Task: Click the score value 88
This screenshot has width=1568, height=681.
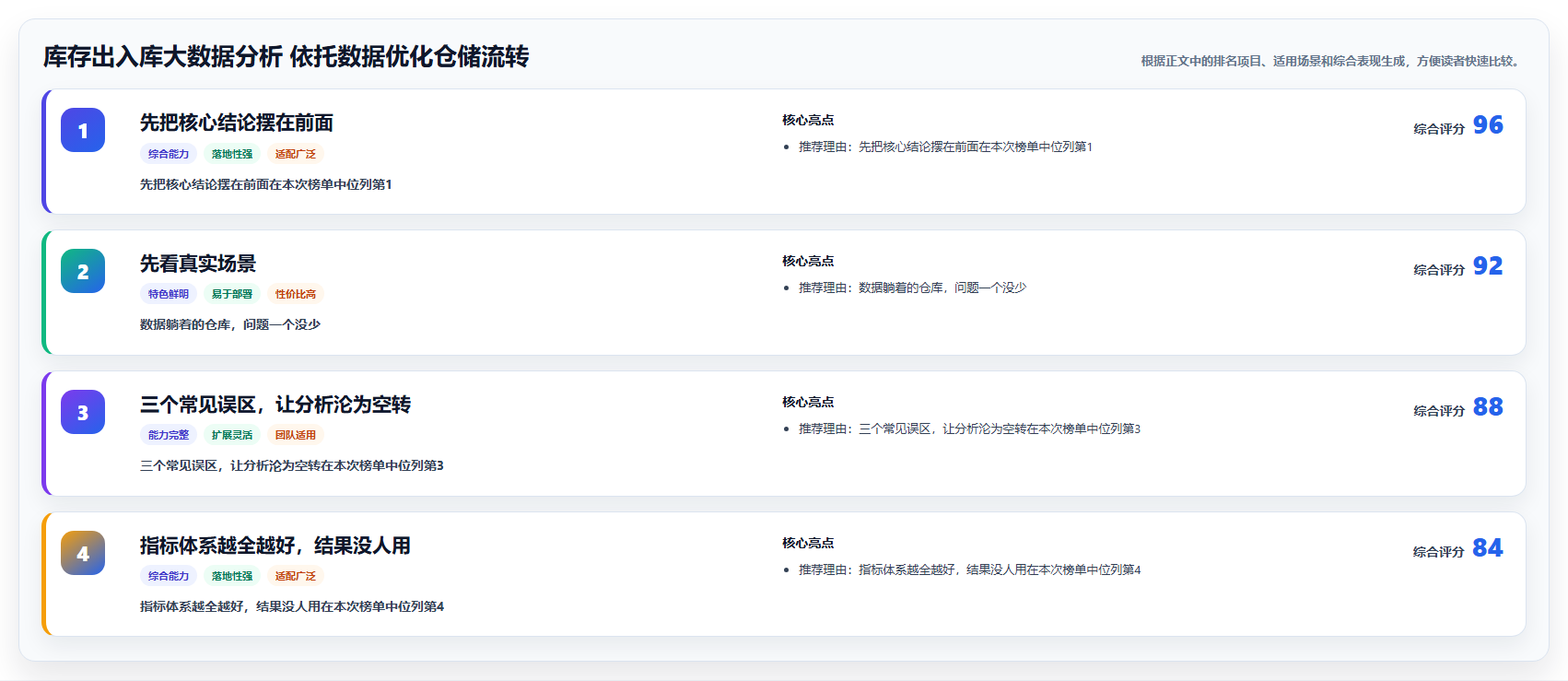Action: (x=1488, y=406)
